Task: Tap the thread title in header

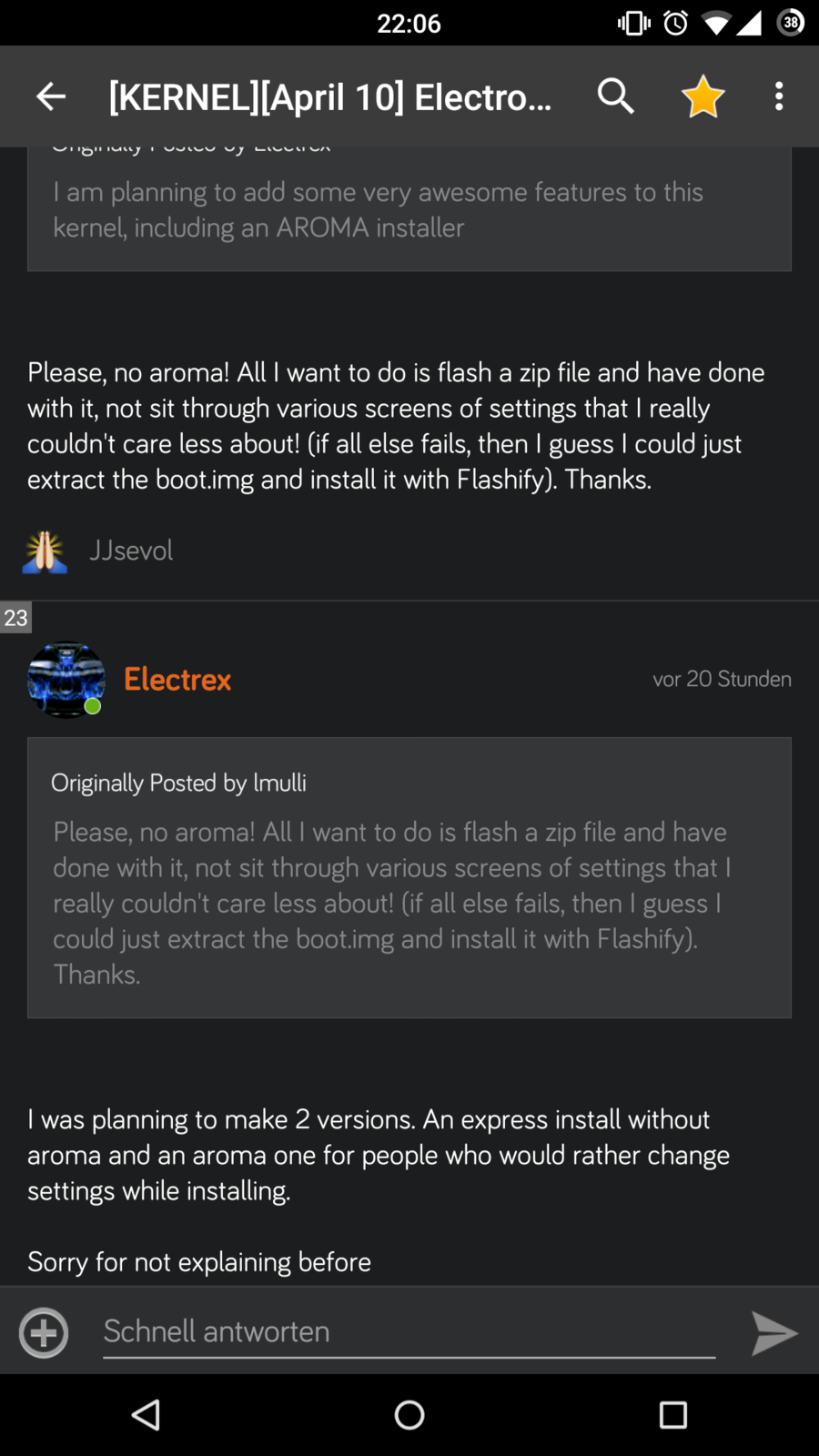Action: [x=330, y=96]
